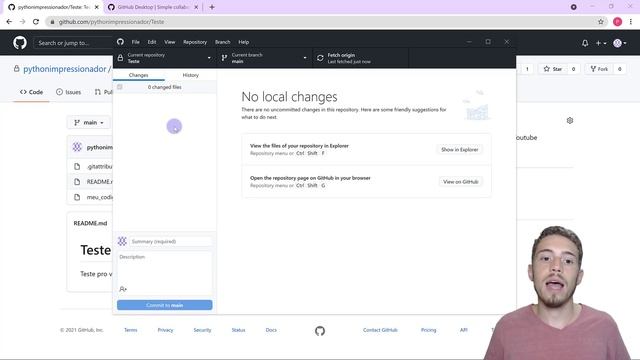The width and height of the screenshot is (640, 360).
Task: Click the user avatar beside Summary field
Action: click(122, 241)
